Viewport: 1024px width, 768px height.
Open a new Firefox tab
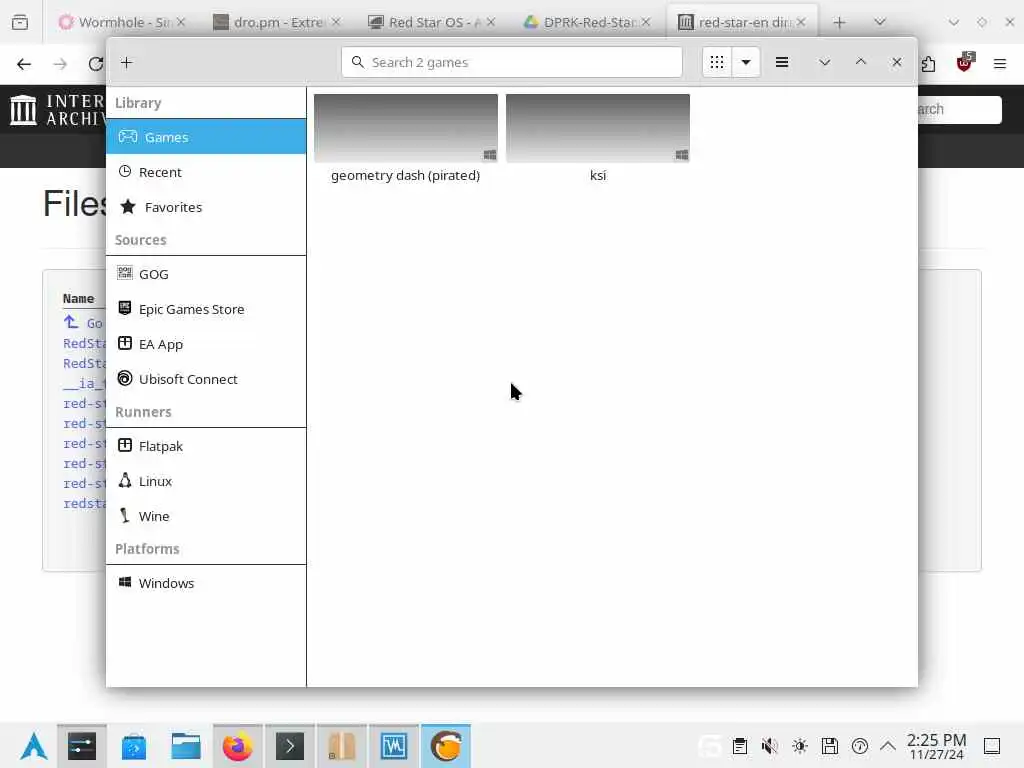click(839, 23)
